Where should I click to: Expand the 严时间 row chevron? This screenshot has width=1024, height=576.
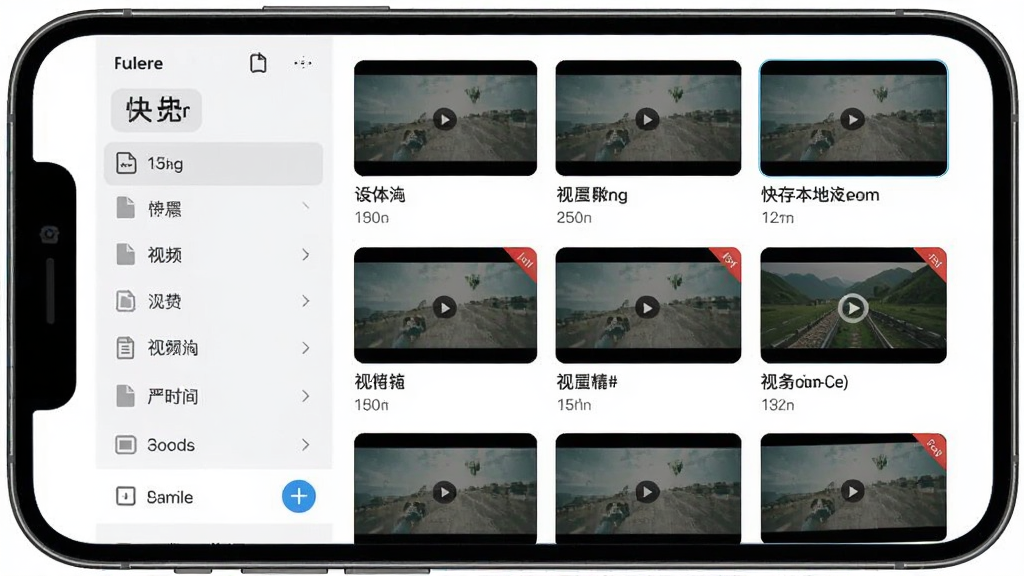[x=306, y=396]
